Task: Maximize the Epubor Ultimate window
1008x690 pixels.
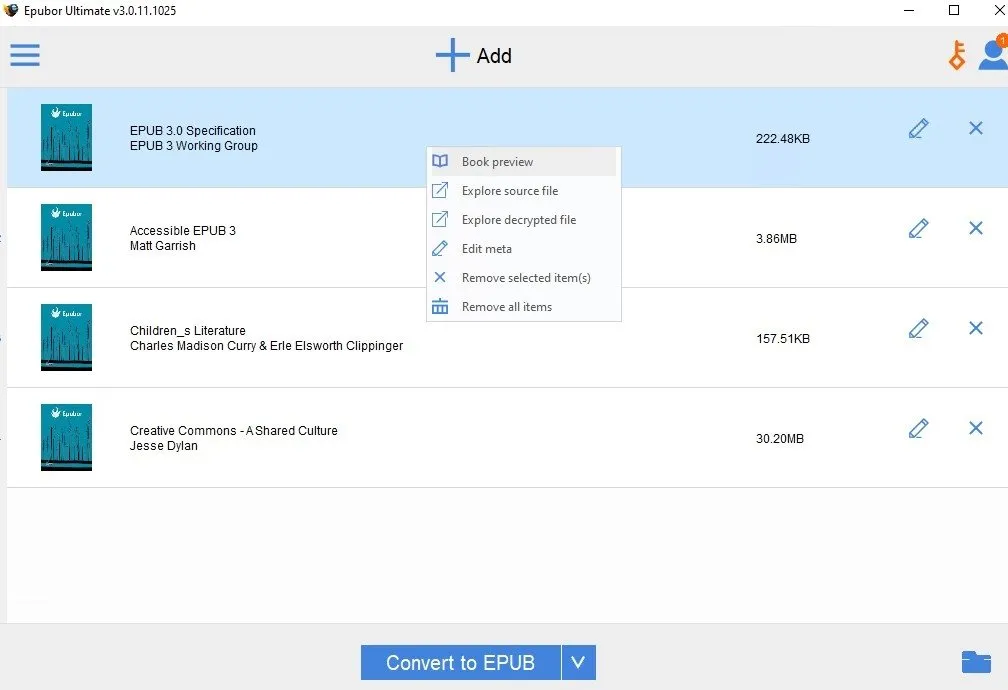Action: point(954,10)
